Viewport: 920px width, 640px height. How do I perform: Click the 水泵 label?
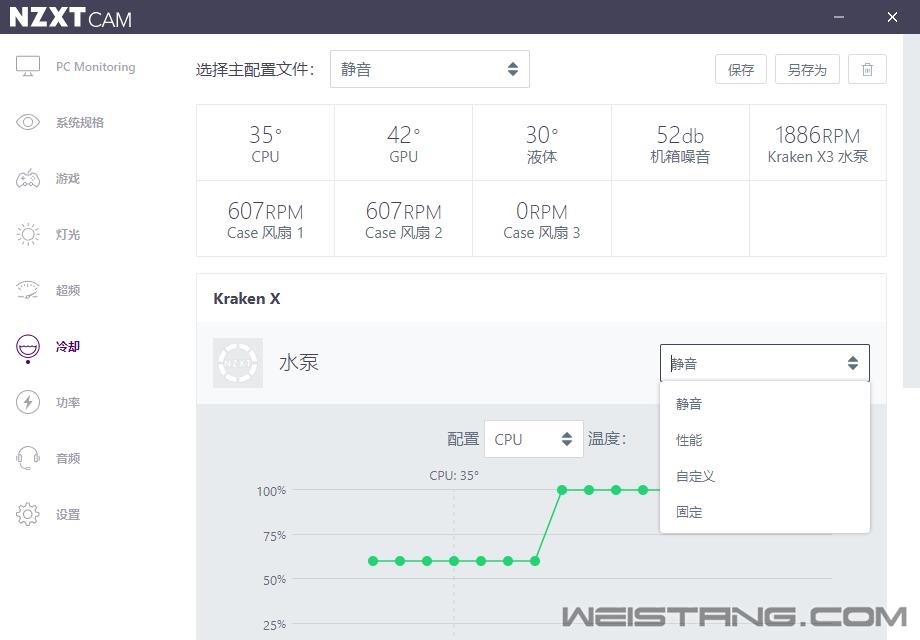(299, 363)
